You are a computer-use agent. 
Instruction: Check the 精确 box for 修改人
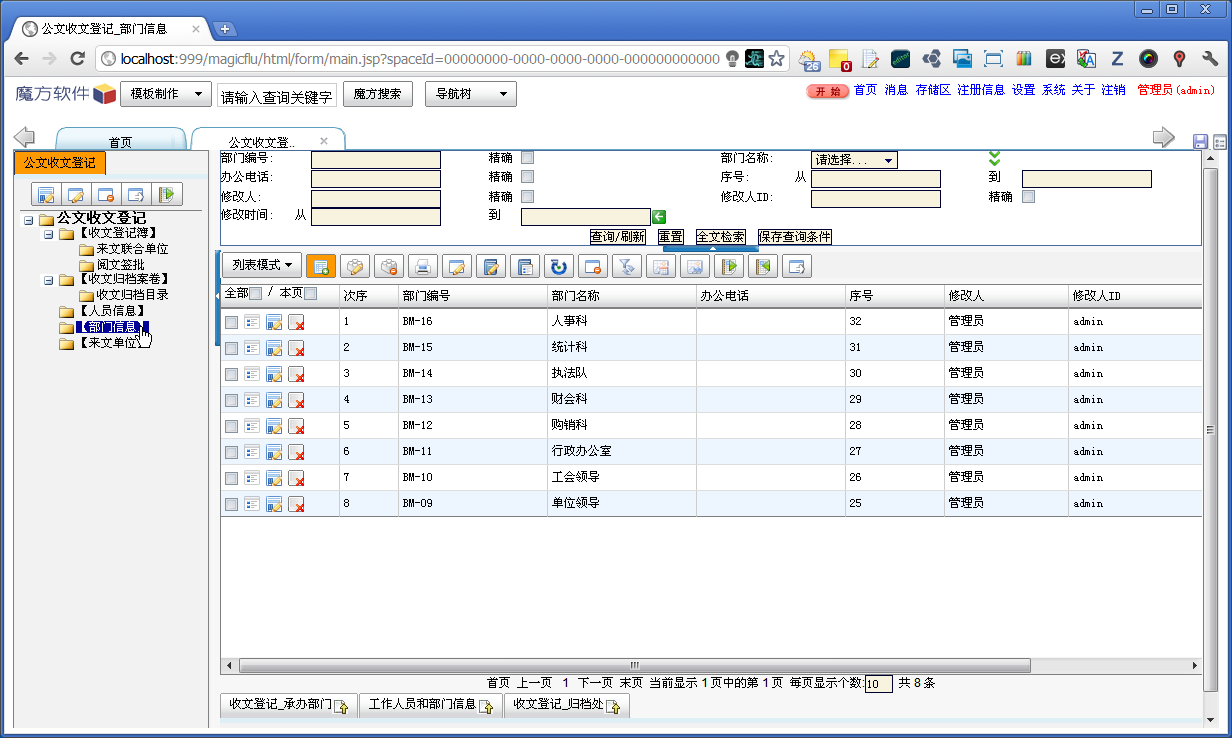[x=527, y=197]
